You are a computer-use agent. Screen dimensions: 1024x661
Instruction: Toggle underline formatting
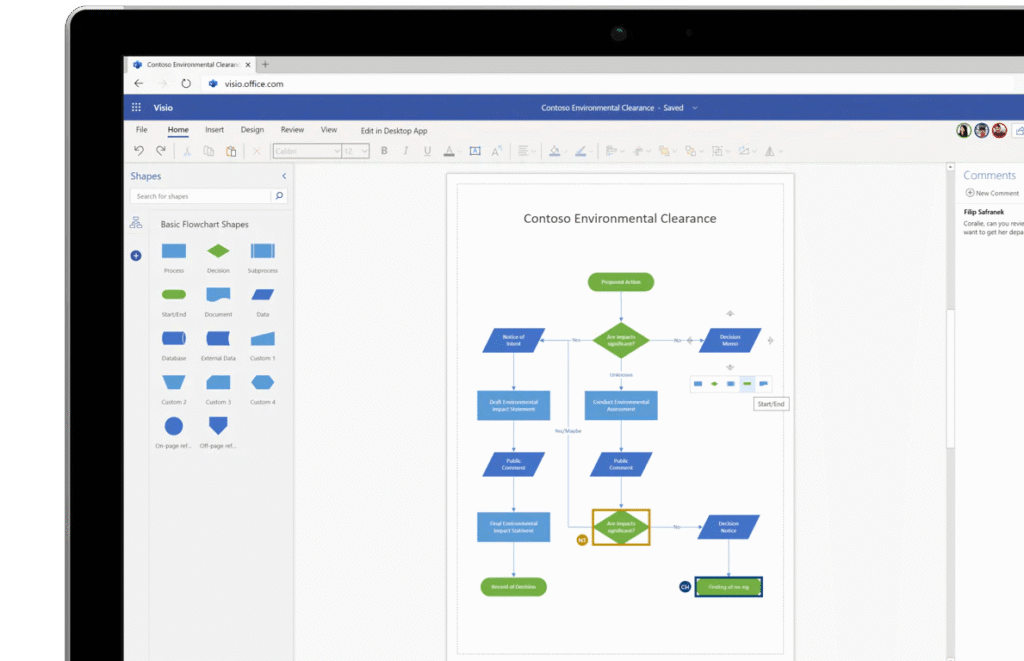(427, 151)
